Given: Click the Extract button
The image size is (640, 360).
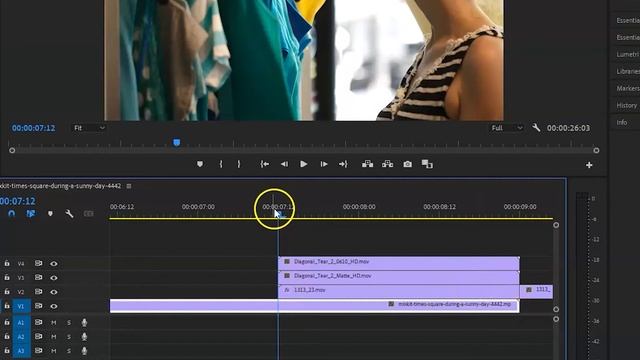Looking at the screenshot, I should tap(387, 164).
